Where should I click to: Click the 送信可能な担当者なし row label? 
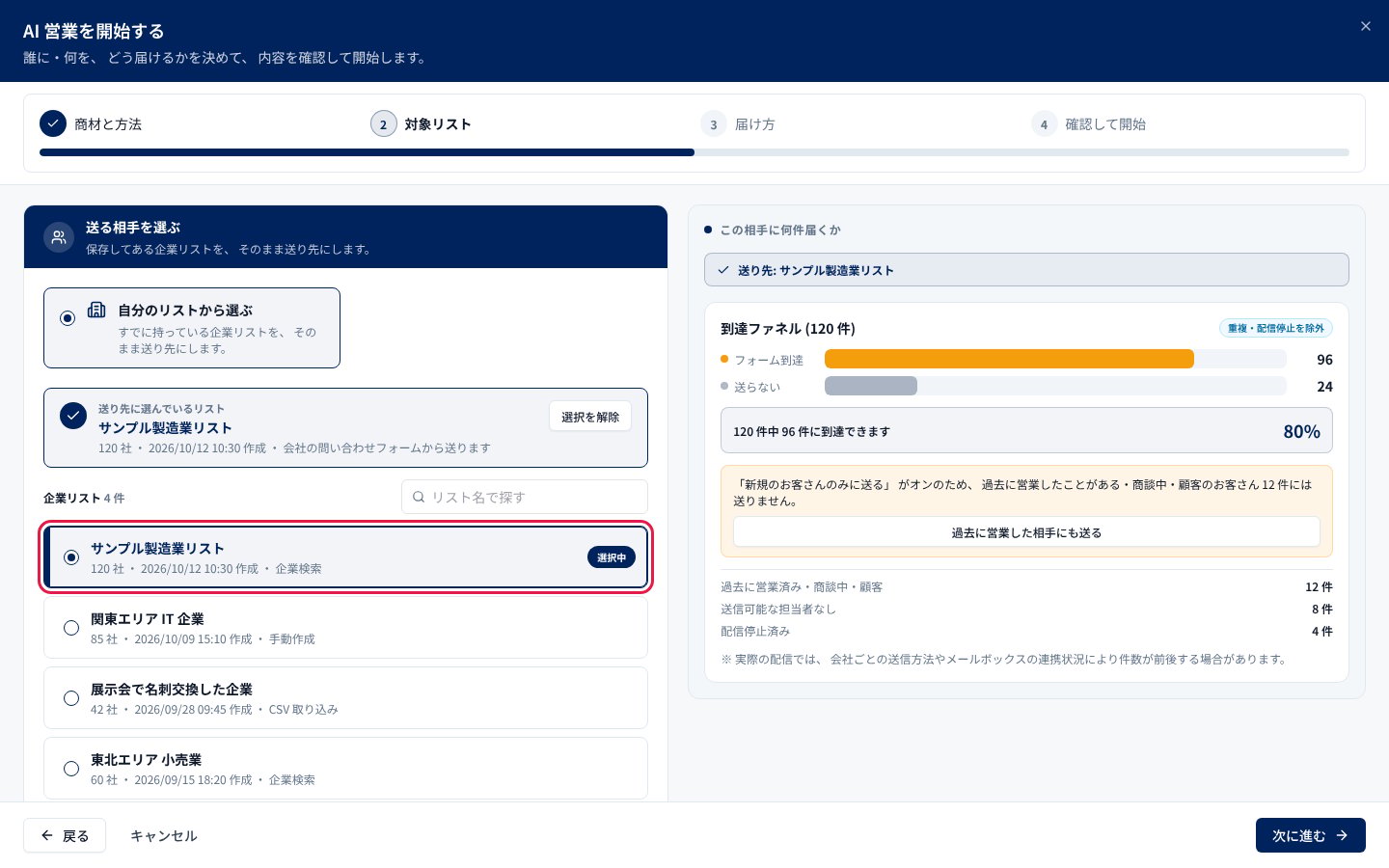[x=778, y=610]
